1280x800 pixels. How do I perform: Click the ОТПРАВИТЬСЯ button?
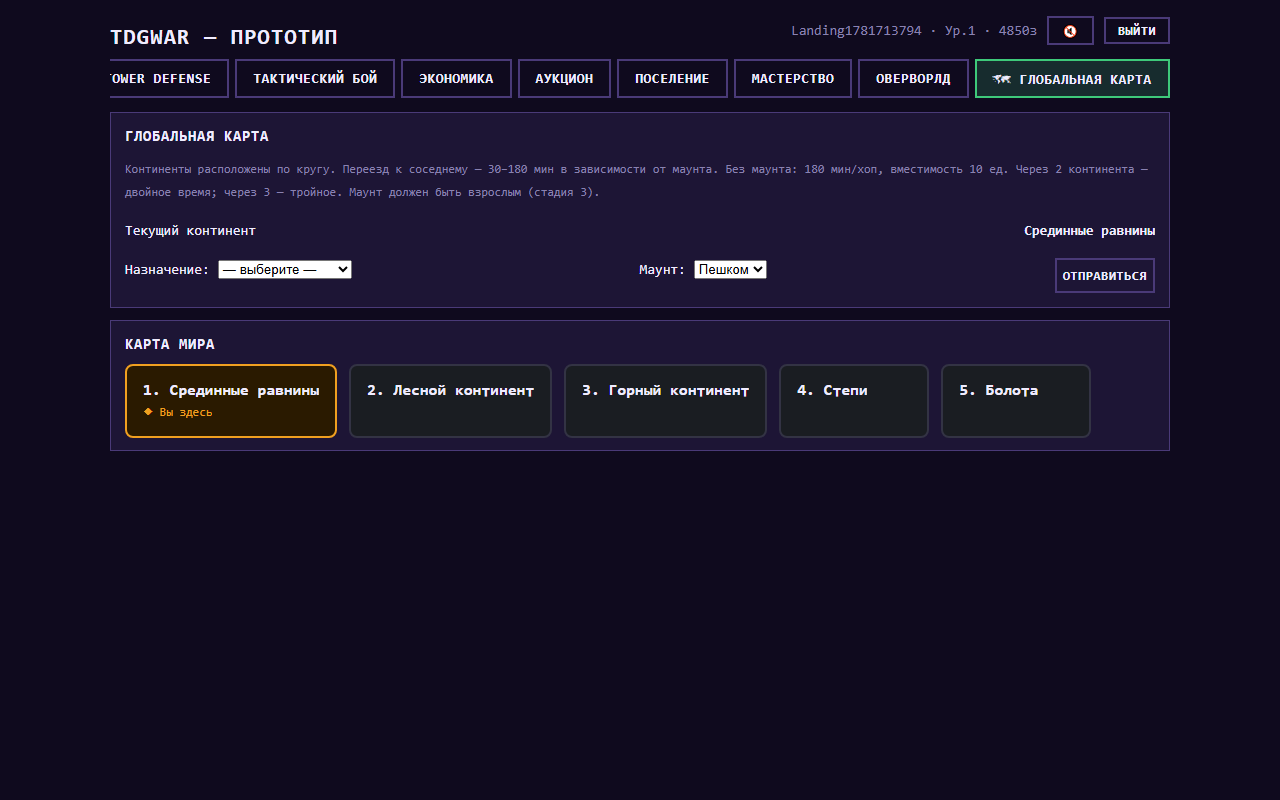1105,276
